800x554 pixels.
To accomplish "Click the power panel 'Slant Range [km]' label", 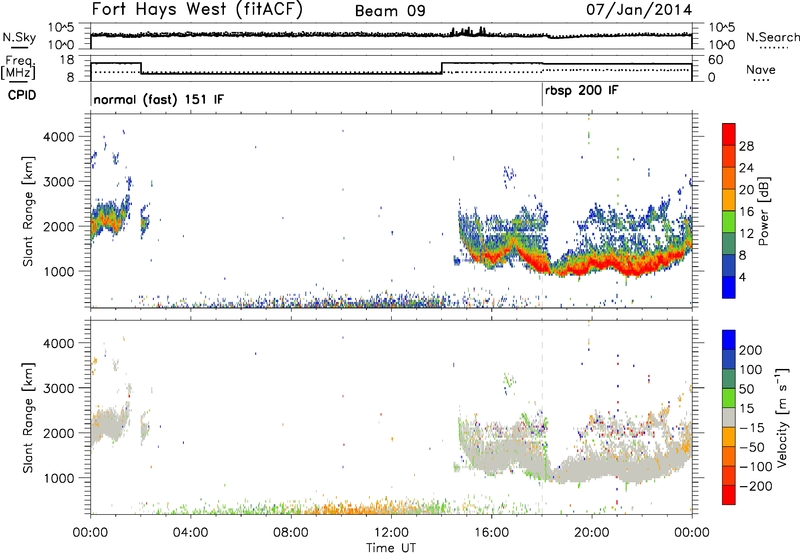I will tap(28, 211).
